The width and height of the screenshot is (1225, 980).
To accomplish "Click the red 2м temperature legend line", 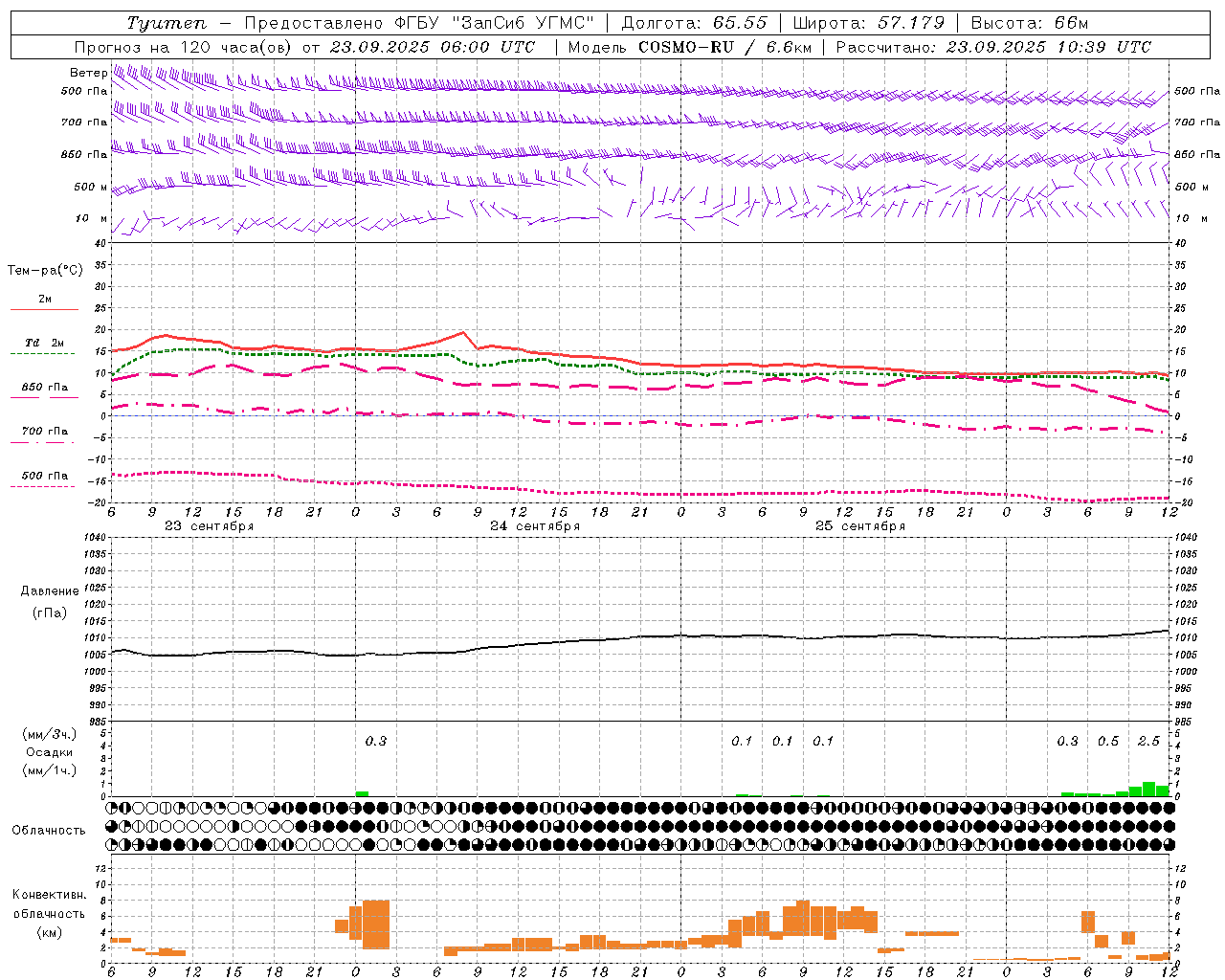I will 44,309.
